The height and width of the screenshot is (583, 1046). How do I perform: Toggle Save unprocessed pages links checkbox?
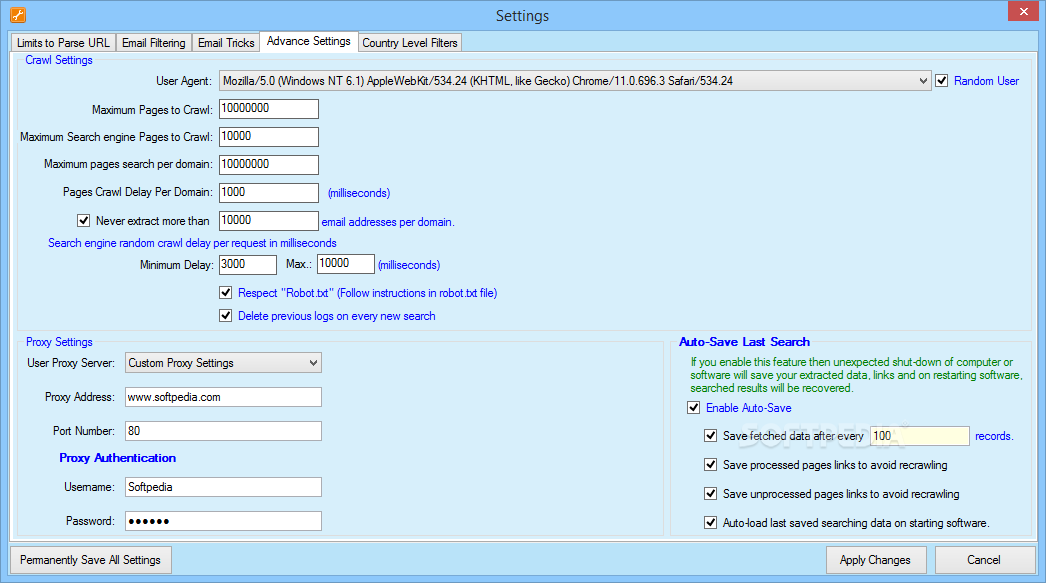[710, 494]
